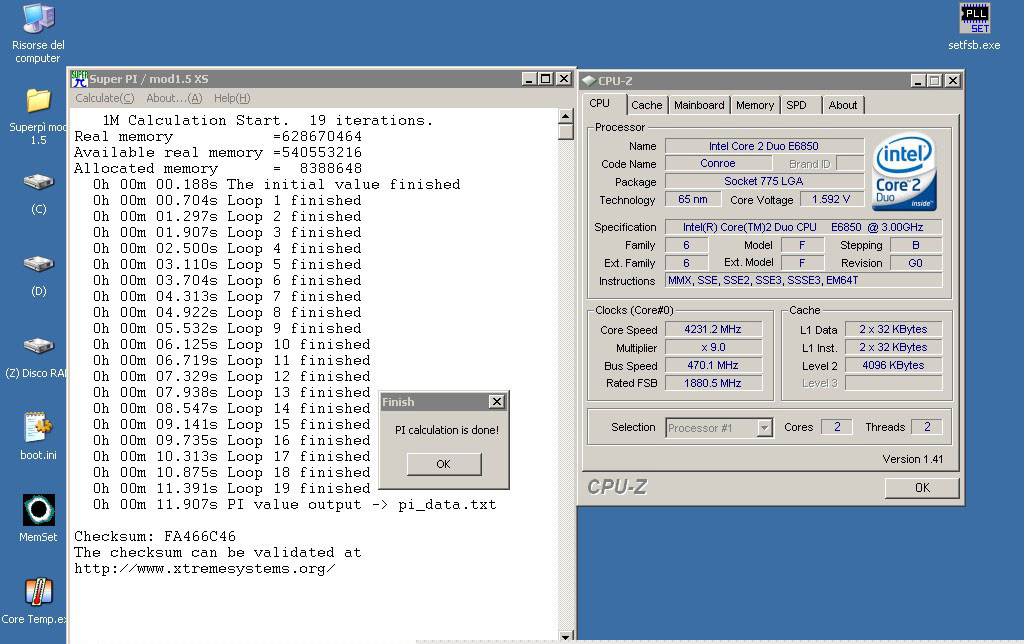Image resolution: width=1024 pixels, height=644 pixels.
Task: Click the Instructions MMX, SSE list field
Action: click(803, 280)
